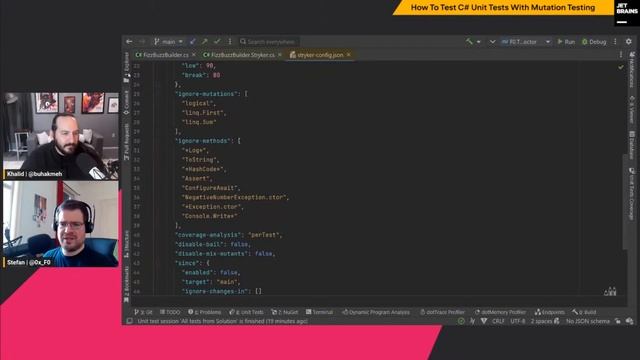This screenshot has width=640, height=360.
Task: Click the green status indicator in status bar
Action: click(x=461, y=321)
